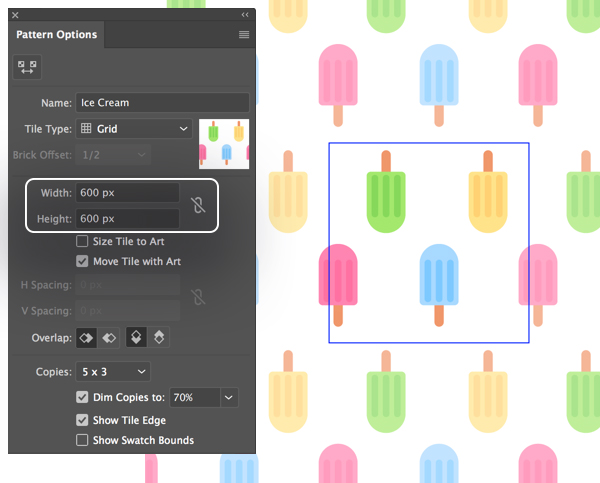
Task: Open the Pattern Options panel menu
Action: click(x=244, y=35)
